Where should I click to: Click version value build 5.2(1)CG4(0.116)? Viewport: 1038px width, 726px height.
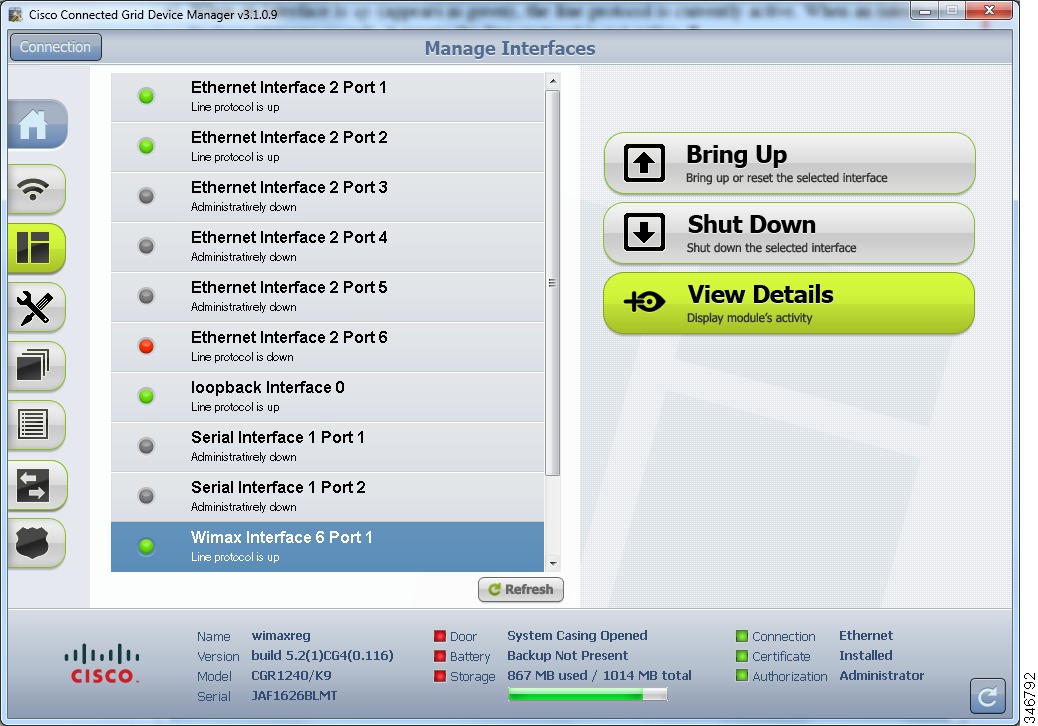pyautogui.click(x=322, y=655)
